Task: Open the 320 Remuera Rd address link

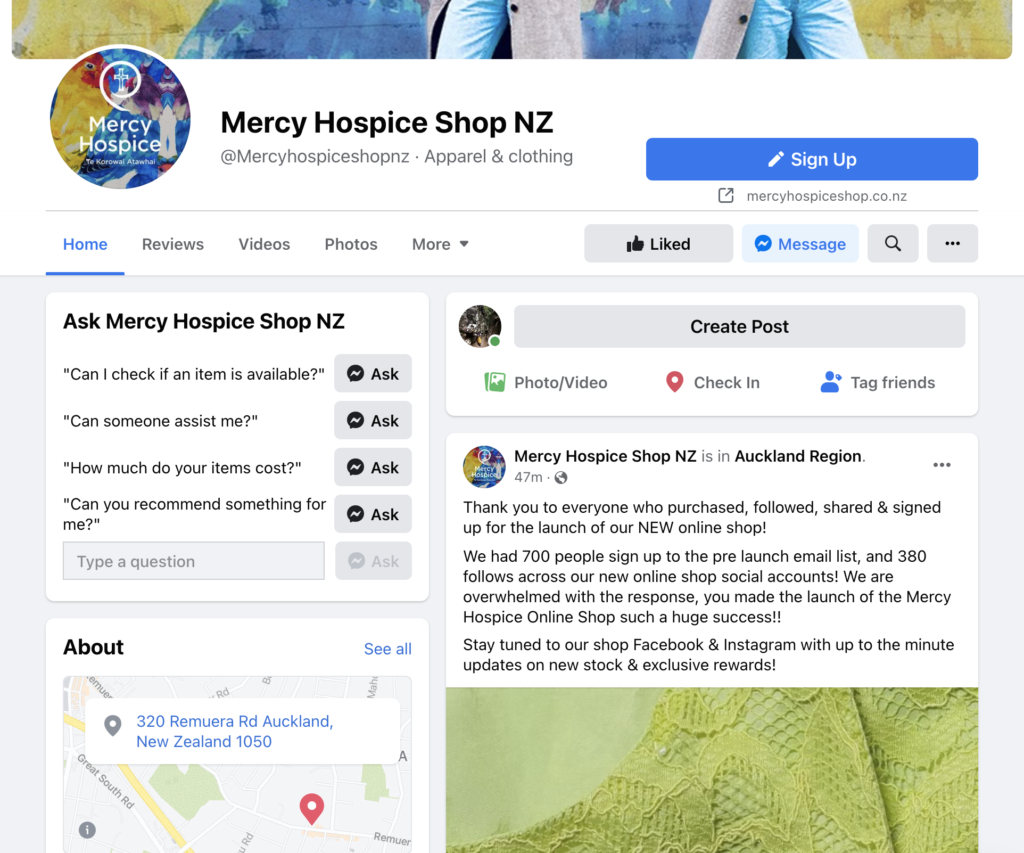Action: click(x=234, y=732)
